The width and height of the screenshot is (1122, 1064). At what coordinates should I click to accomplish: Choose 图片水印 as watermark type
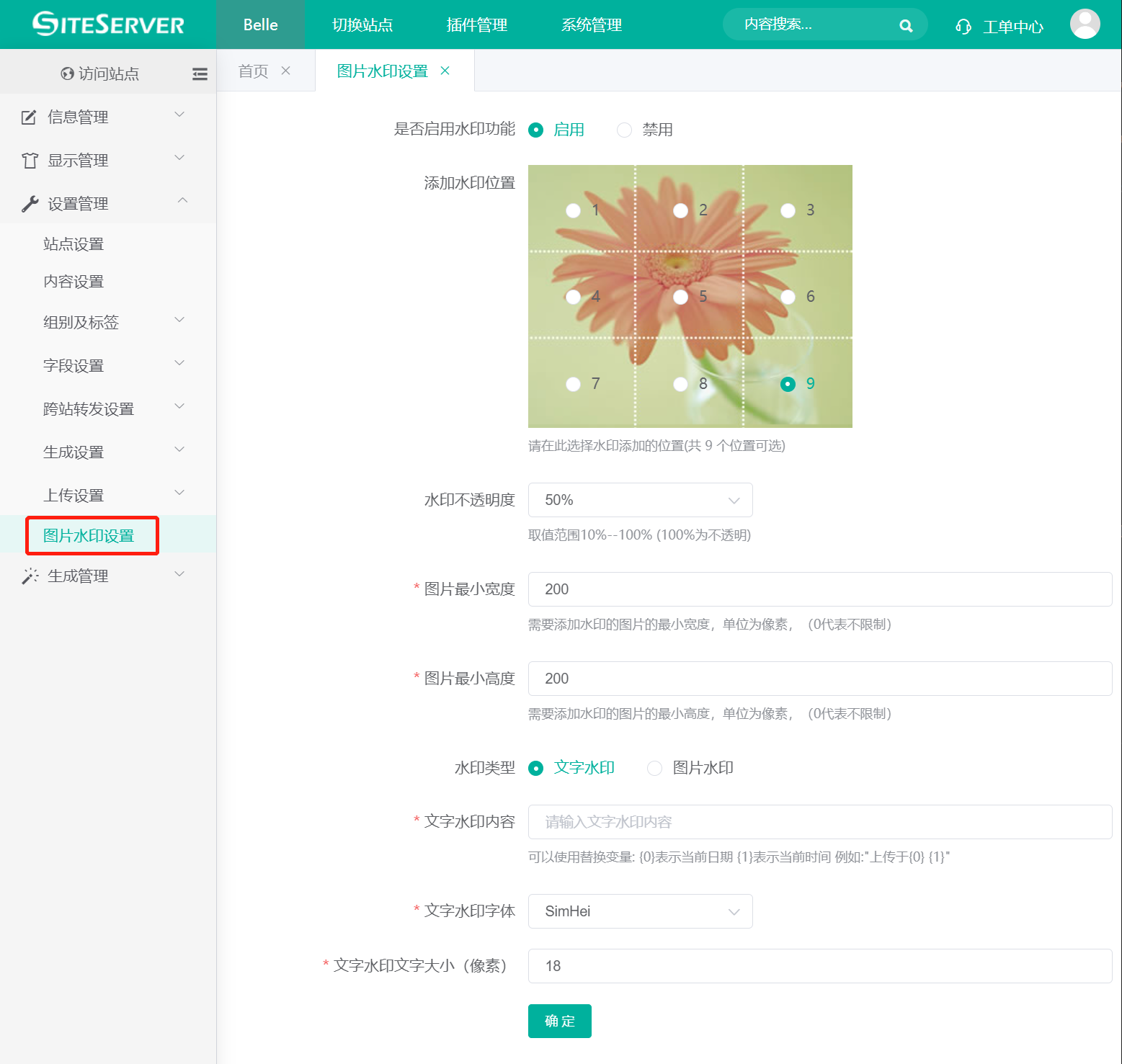654,768
